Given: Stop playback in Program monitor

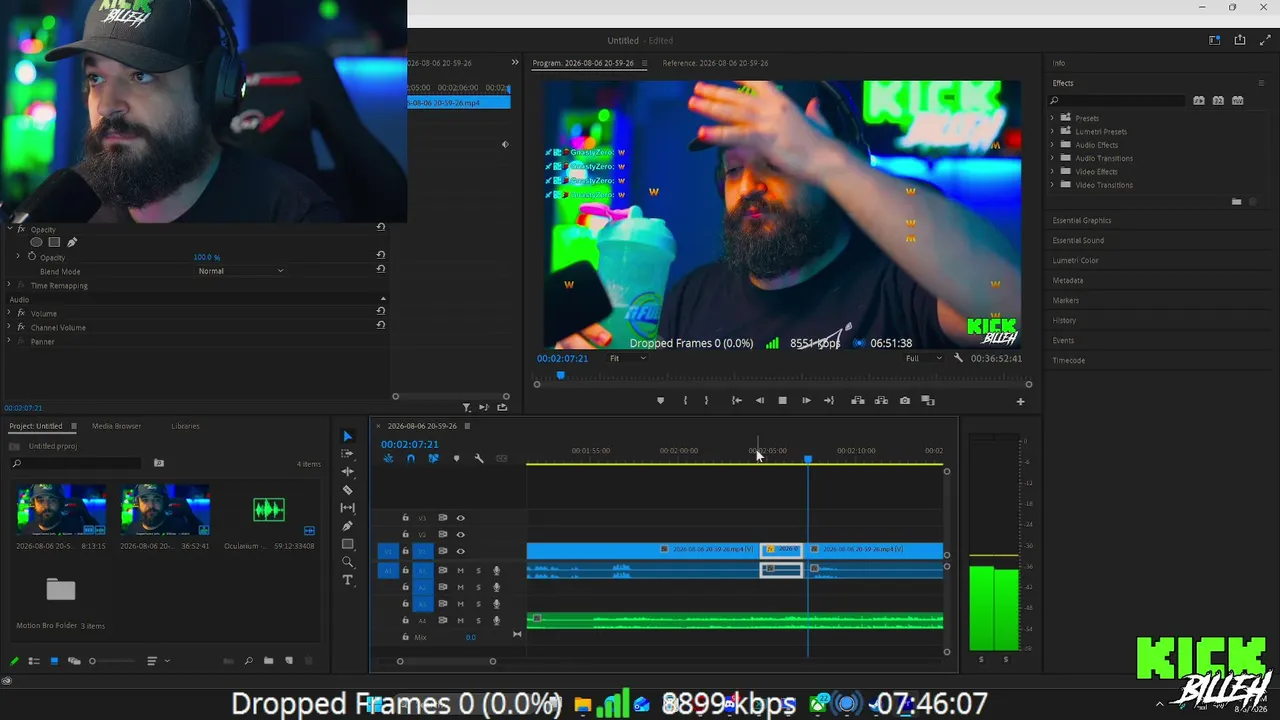Looking at the screenshot, I should (x=782, y=401).
